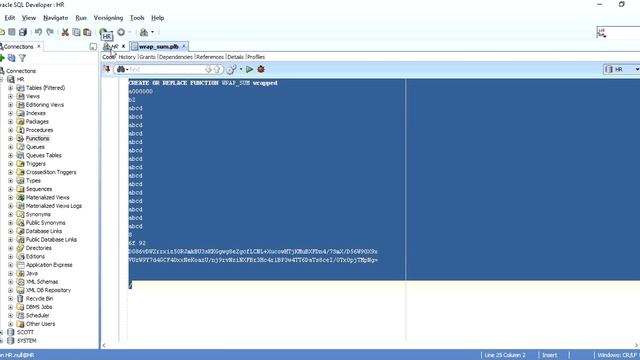Switch to the History sub-tab
Screen dimensions: 640x360
pyautogui.click(x=127, y=57)
